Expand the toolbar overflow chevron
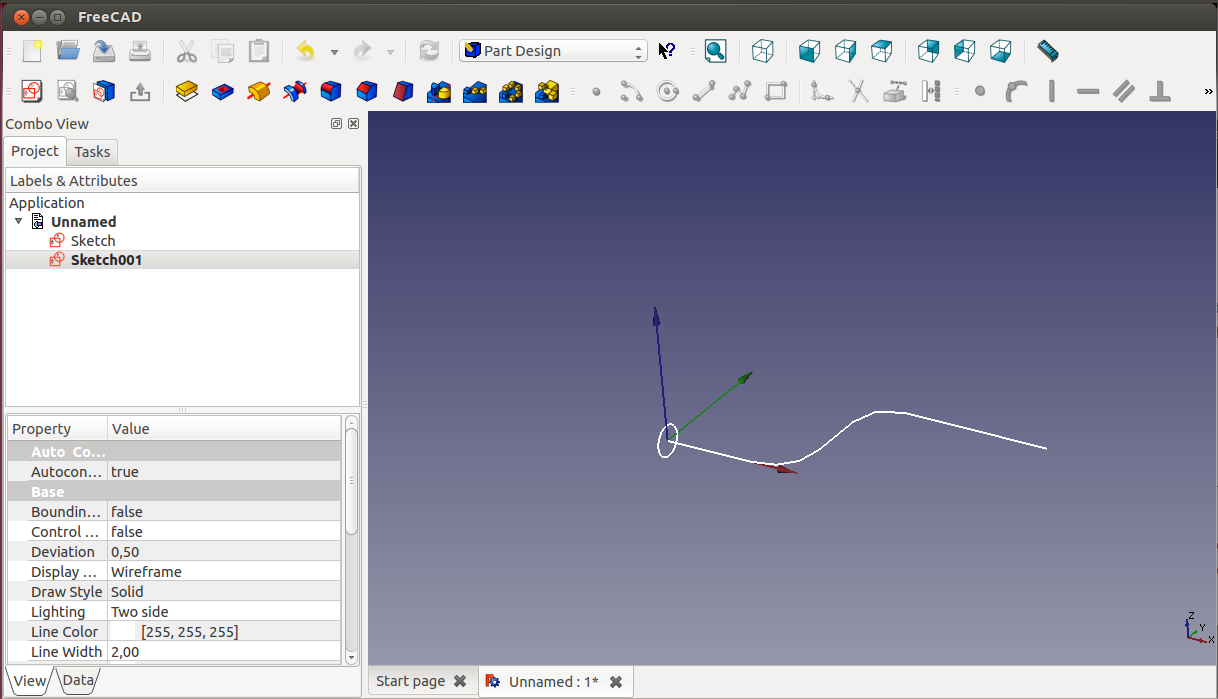The image size is (1218, 699). pyautogui.click(x=1208, y=92)
